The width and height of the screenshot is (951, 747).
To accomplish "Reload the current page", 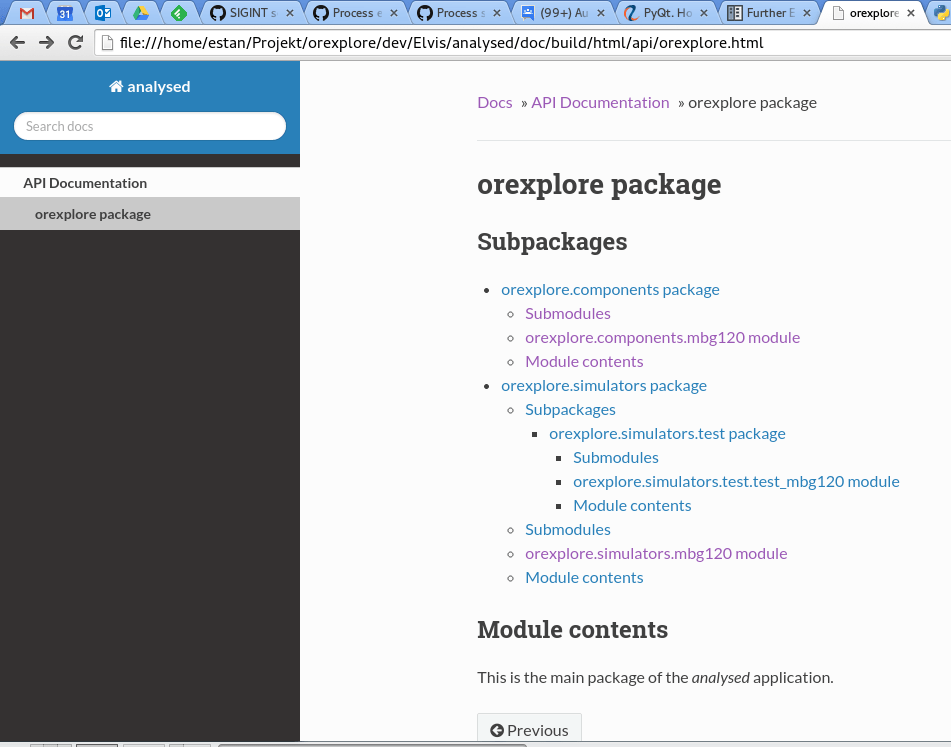I will coord(75,42).
